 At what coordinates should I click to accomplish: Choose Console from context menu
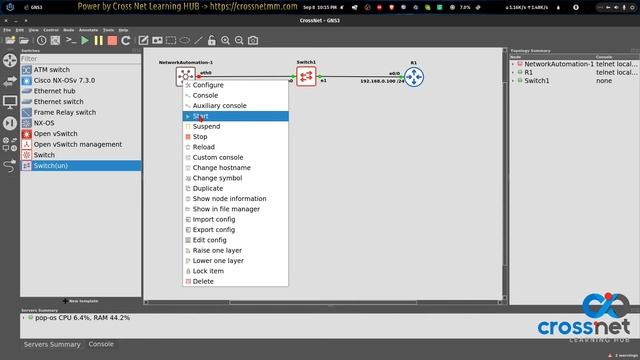(236, 95)
